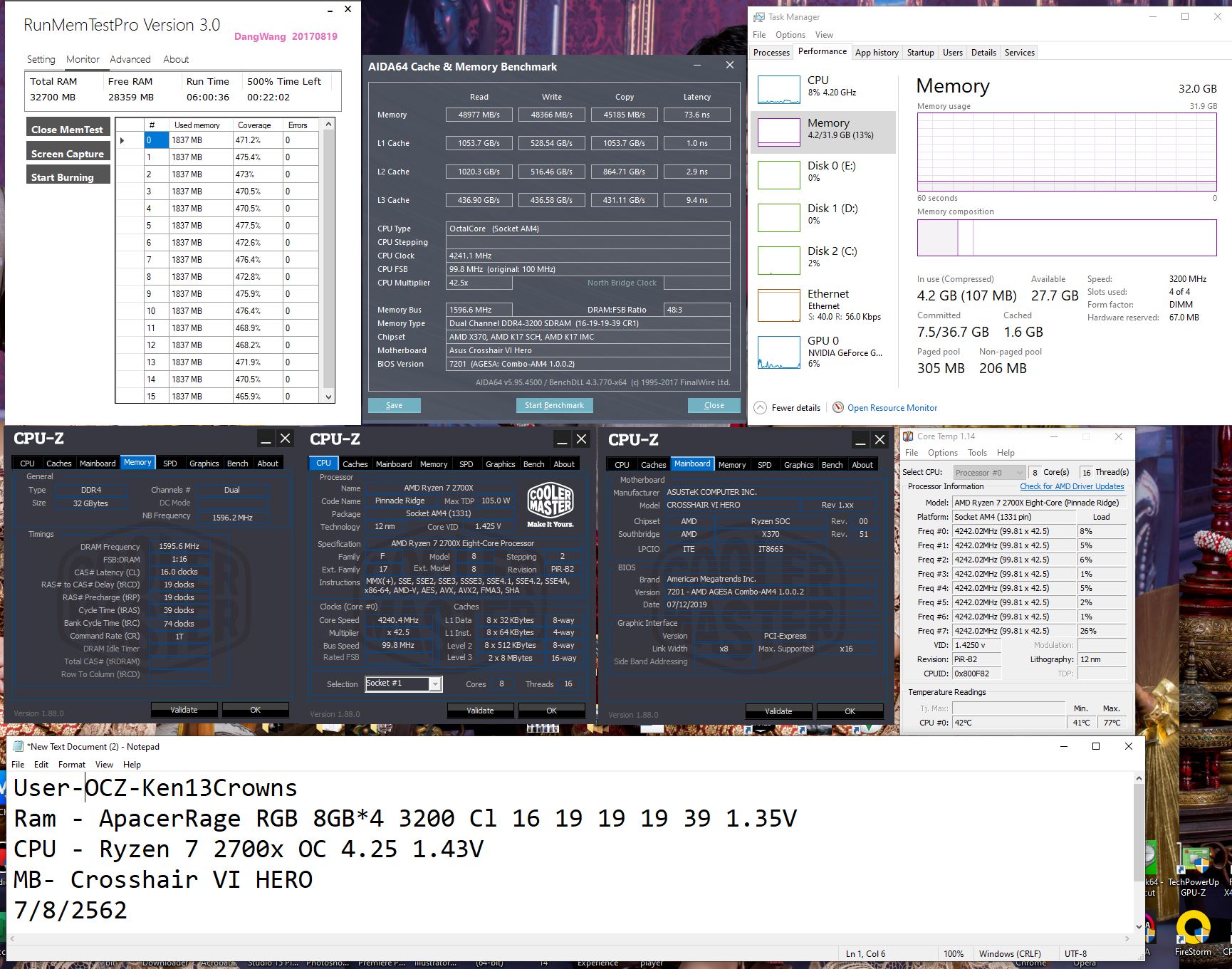
Task: Open the Services tab in Task Manager
Action: (x=1019, y=53)
